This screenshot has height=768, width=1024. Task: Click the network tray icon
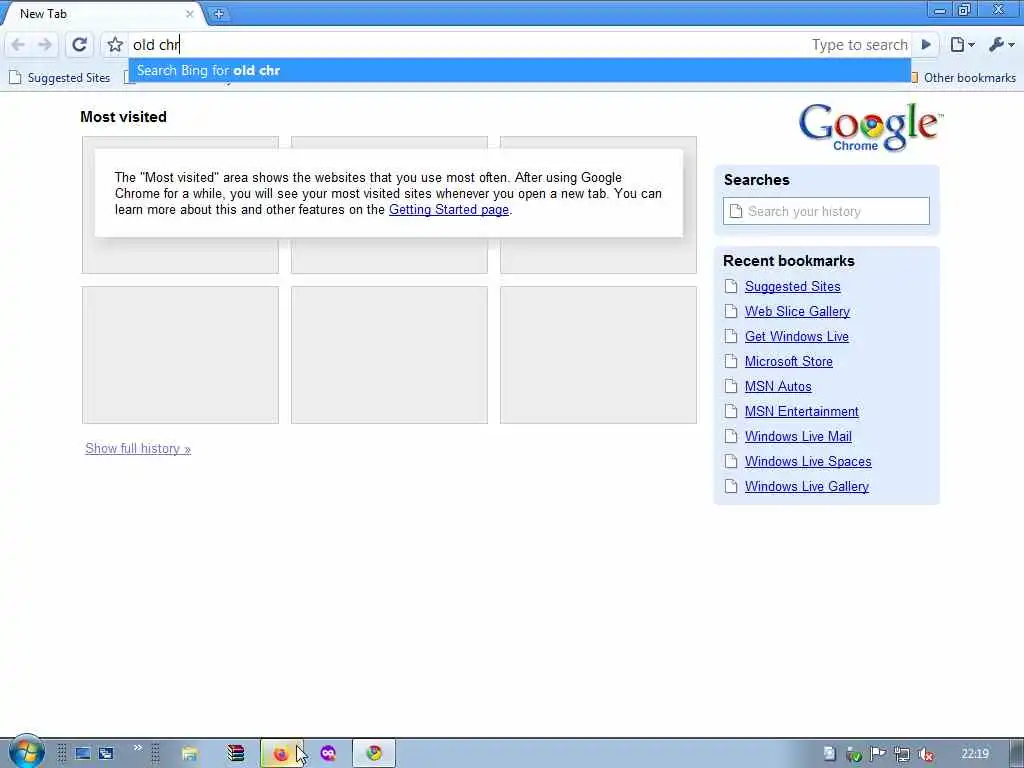(x=902, y=754)
